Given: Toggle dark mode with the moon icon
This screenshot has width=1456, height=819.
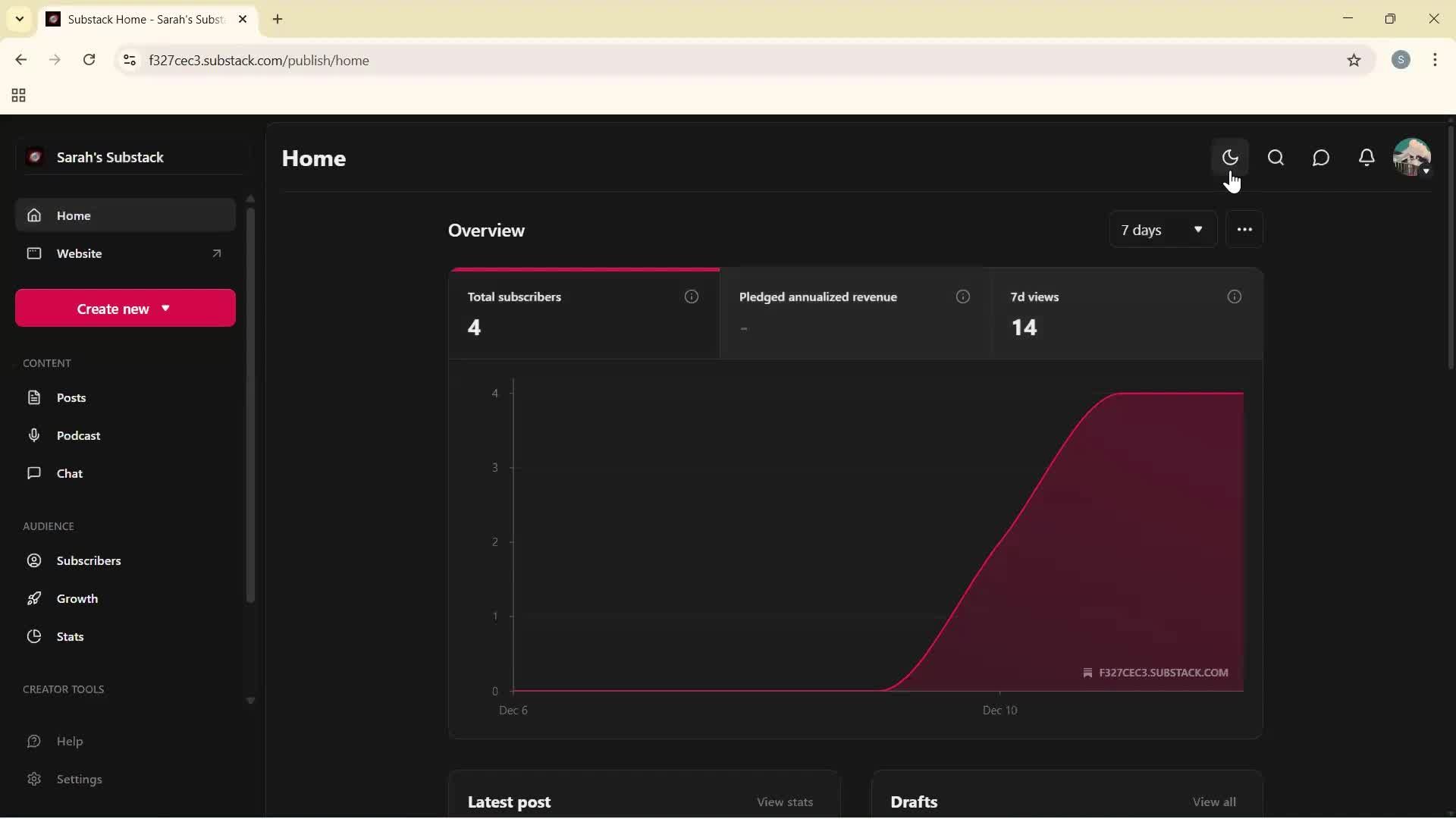Looking at the screenshot, I should point(1230,157).
